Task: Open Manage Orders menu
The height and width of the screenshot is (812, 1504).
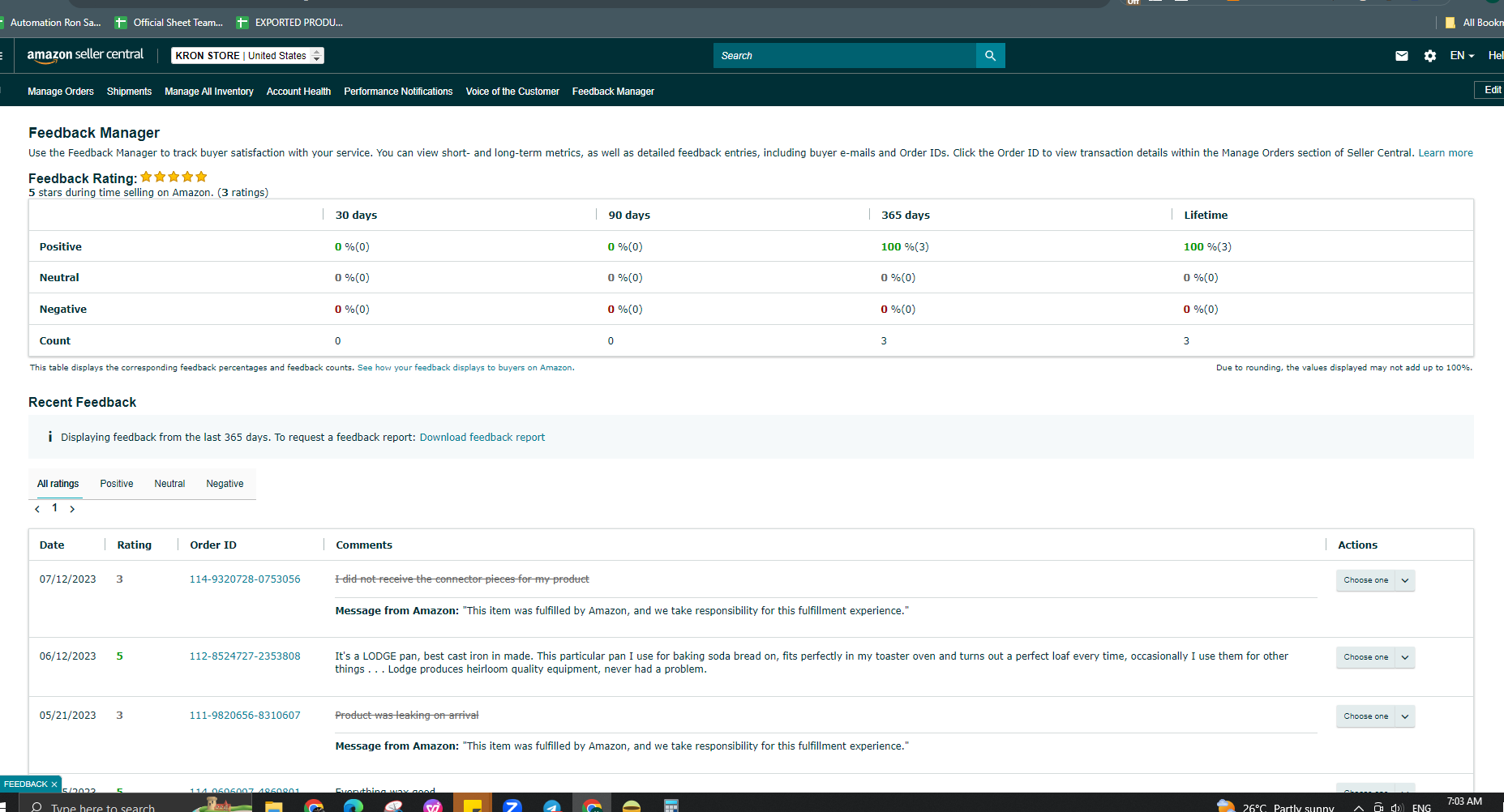Action: pos(61,92)
